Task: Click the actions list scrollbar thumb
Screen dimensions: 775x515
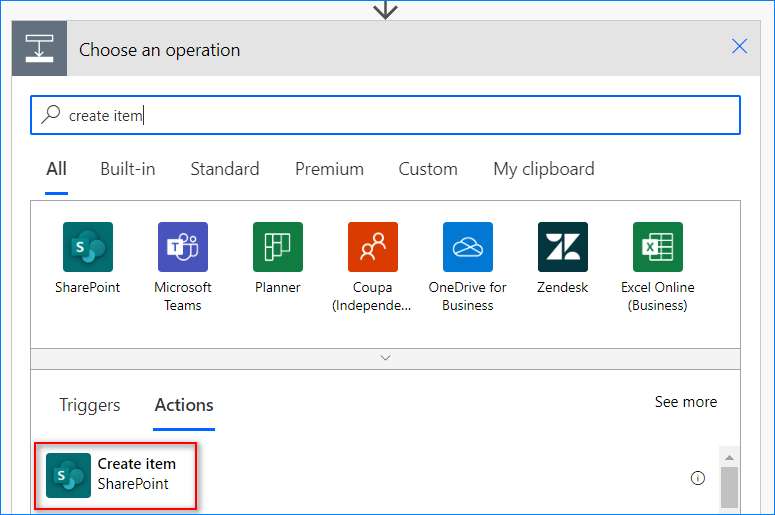Action: tap(729, 487)
